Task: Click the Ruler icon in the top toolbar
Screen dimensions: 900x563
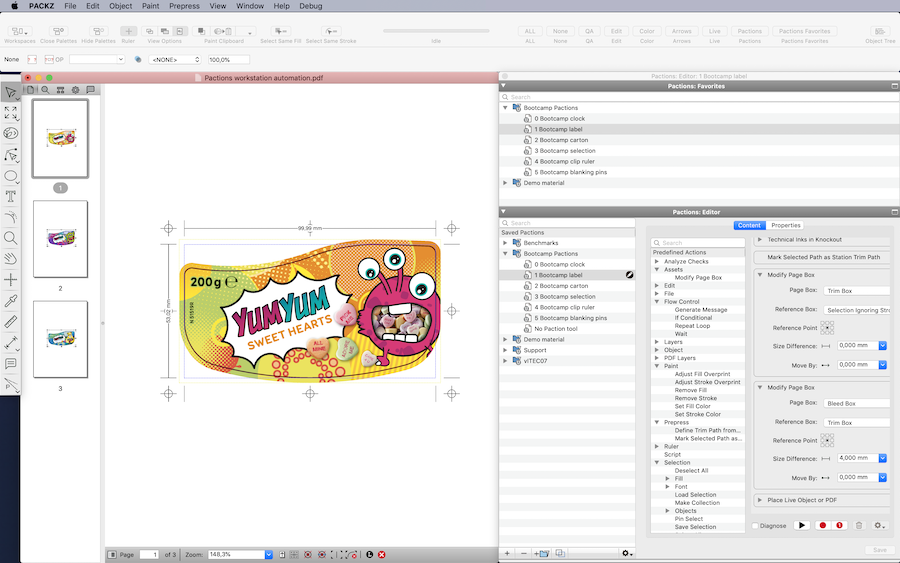Action: pyautogui.click(x=128, y=32)
